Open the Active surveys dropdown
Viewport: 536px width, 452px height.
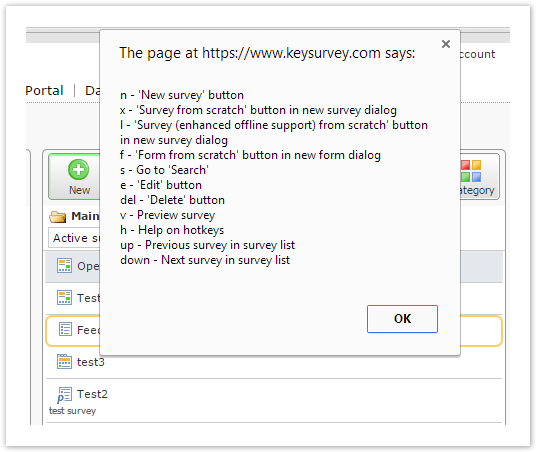(x=74, y=238)
